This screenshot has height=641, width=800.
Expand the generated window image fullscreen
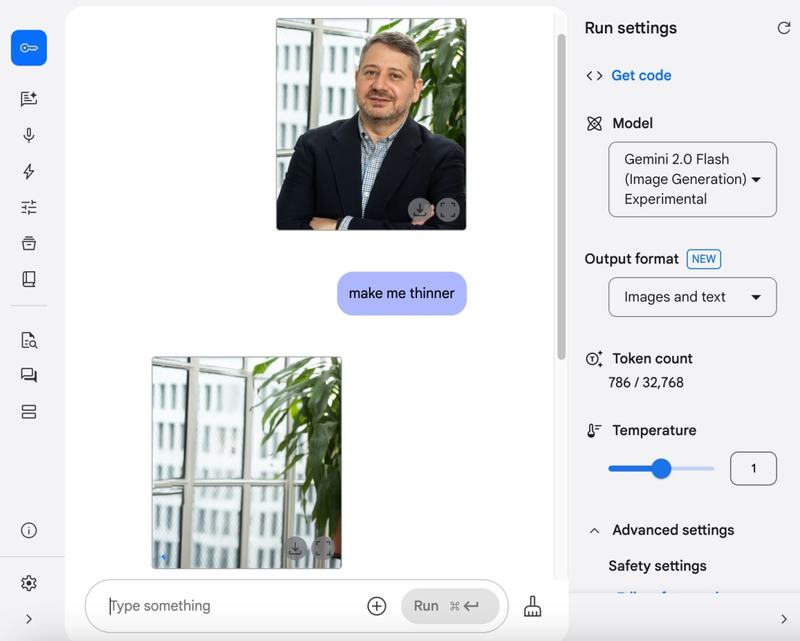point(323,548)
